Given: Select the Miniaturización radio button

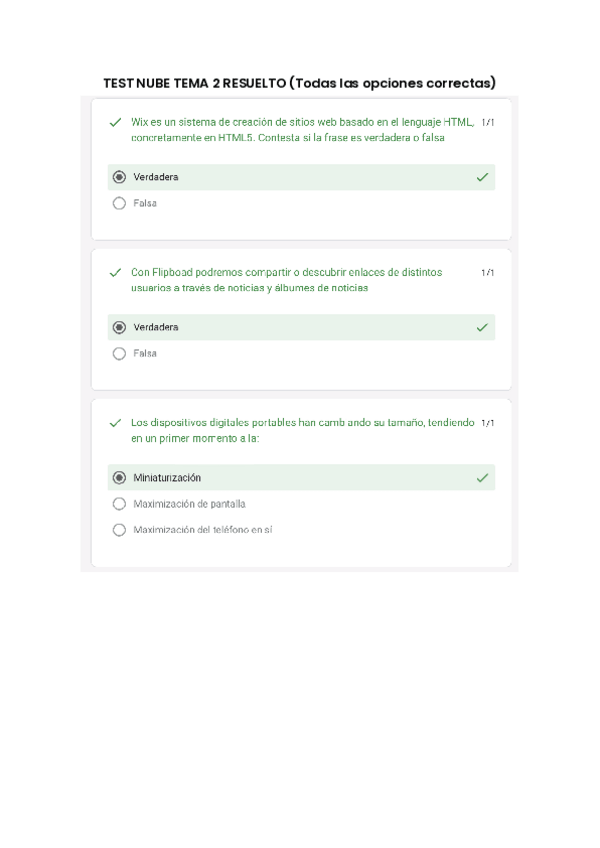Looking at the screenshot, I should click(120, 478).
